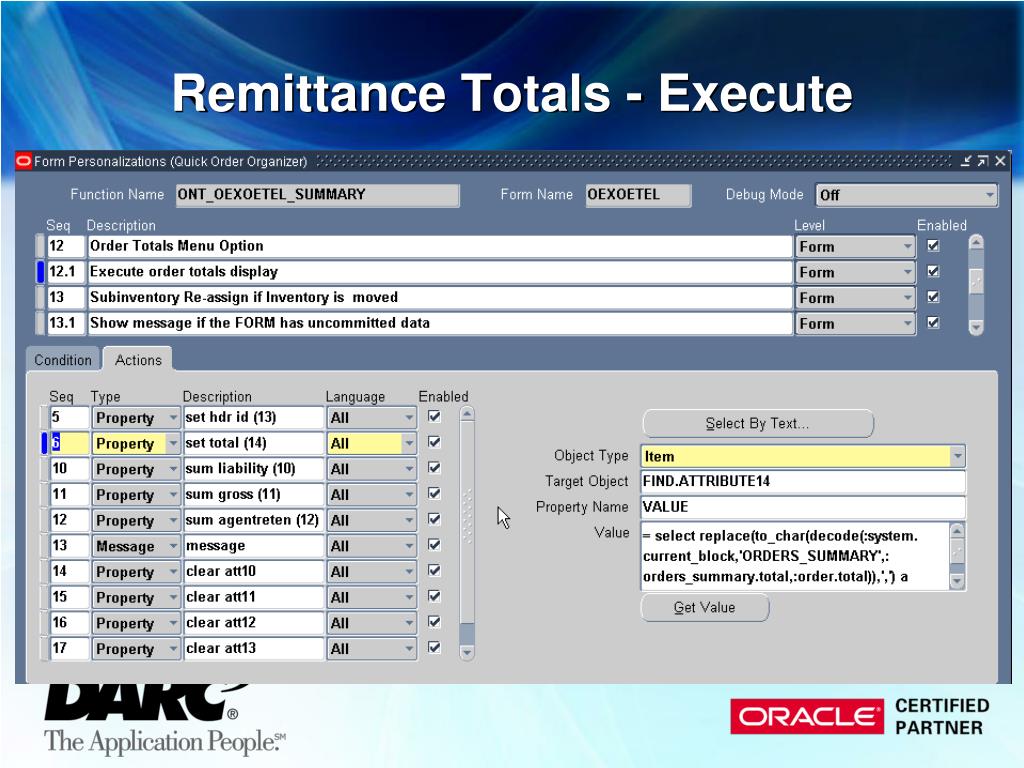
Task: Click the Form Name field OEXOETEL
Action: click(x=638, y=195)
